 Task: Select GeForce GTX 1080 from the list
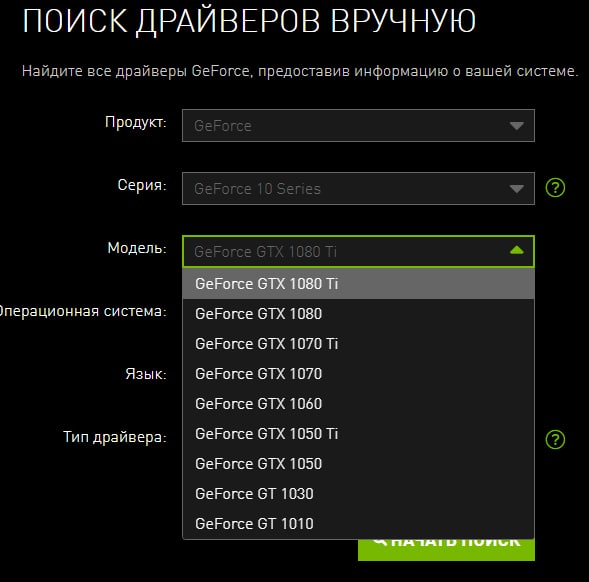(358, 314)
